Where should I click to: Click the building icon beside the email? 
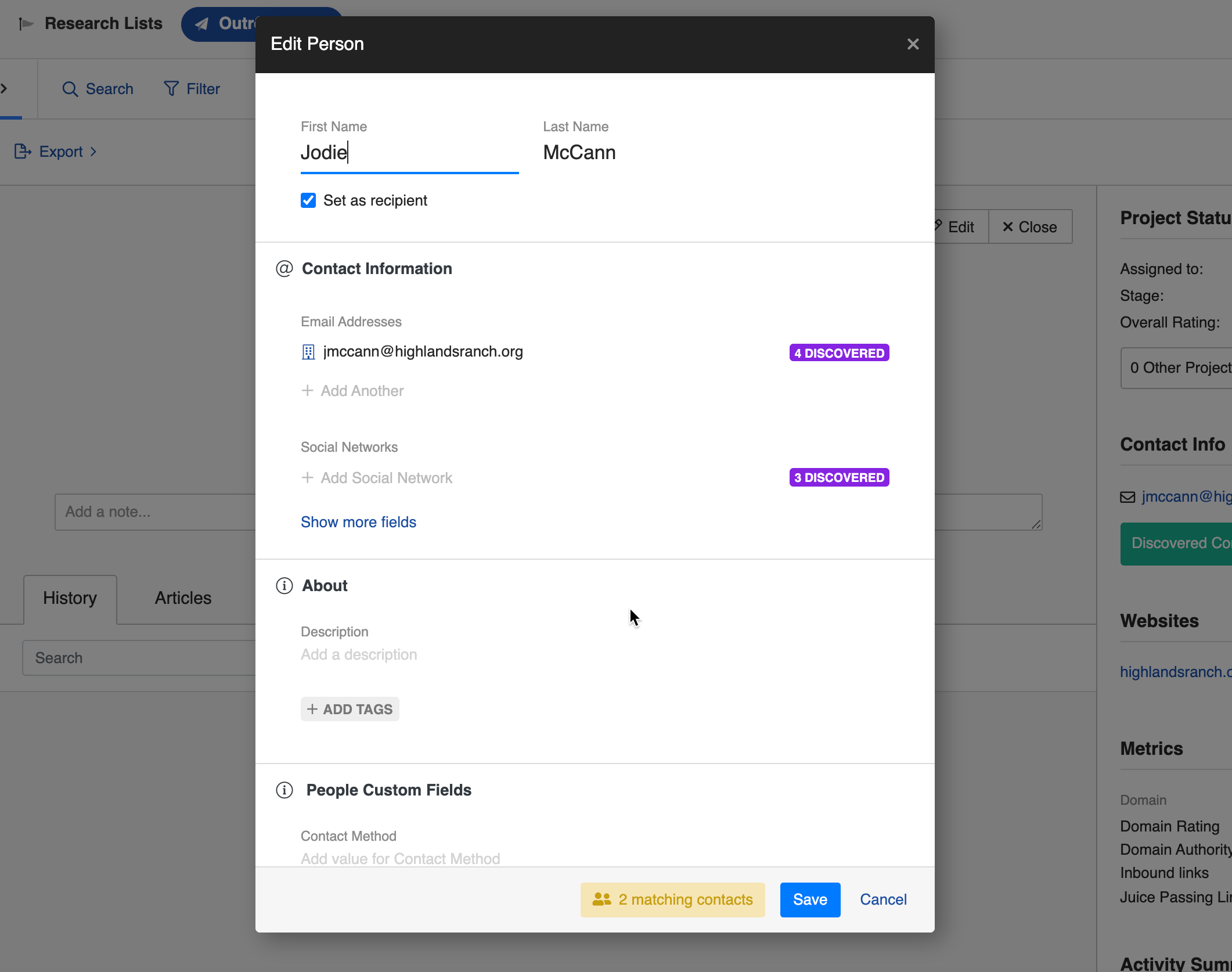click(308, 352)
